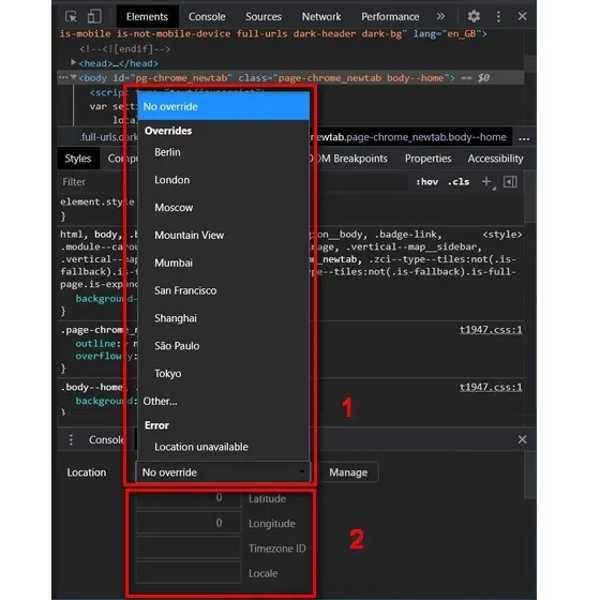
Task: Select Berlin location override
Action: click(x=167, y=152)
